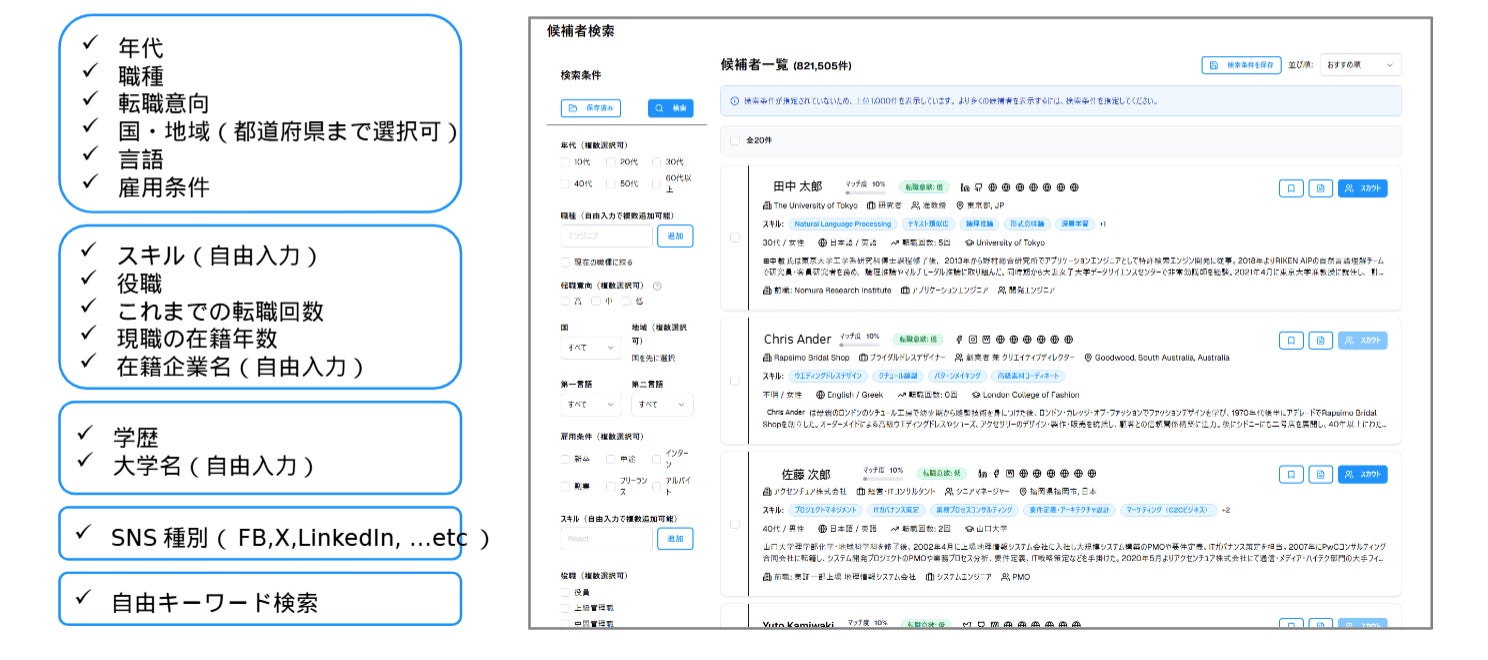
Task: Click building icon beside Rapsimo Bridal Shop
Action: [x=767, y=358]
